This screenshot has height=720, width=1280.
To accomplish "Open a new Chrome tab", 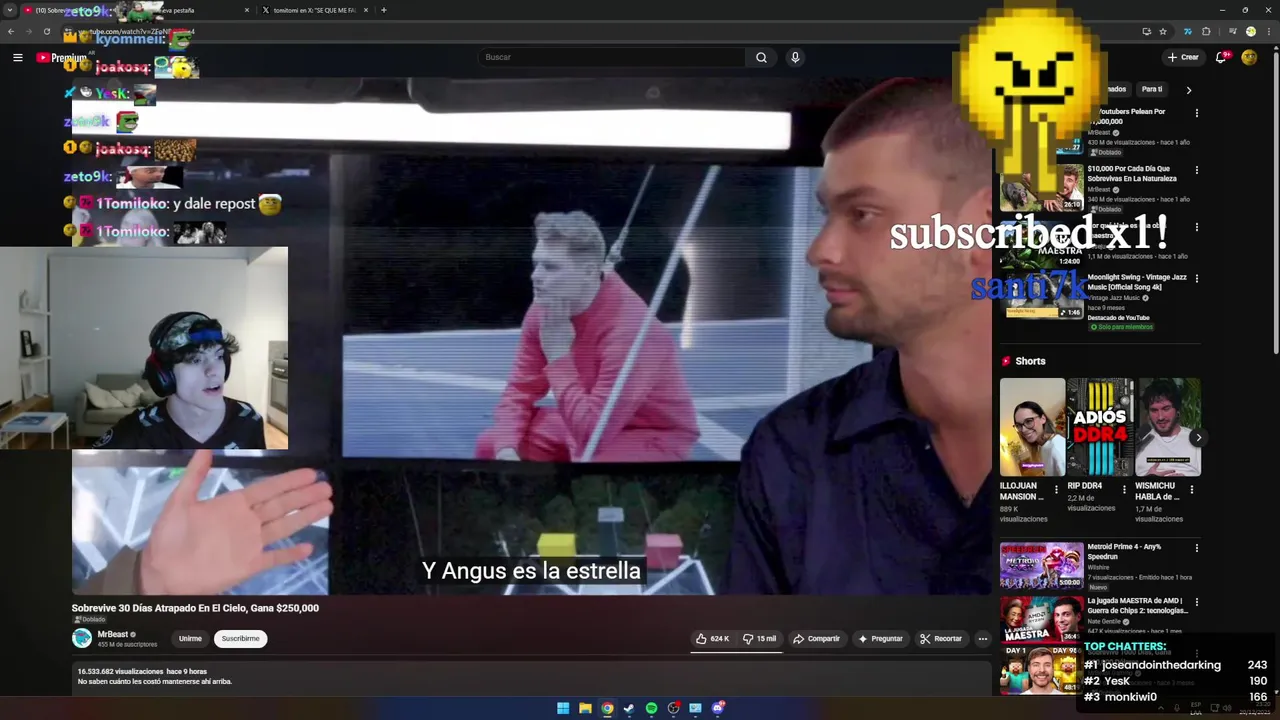I will pyautogui.click(x=384, y=10).
